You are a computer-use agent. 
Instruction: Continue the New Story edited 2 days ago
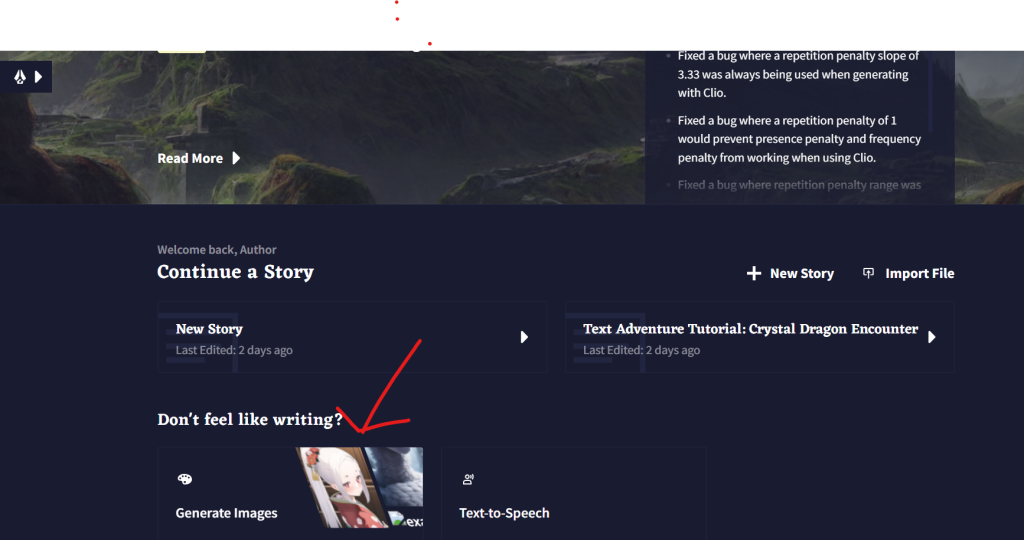click(351, 337)
